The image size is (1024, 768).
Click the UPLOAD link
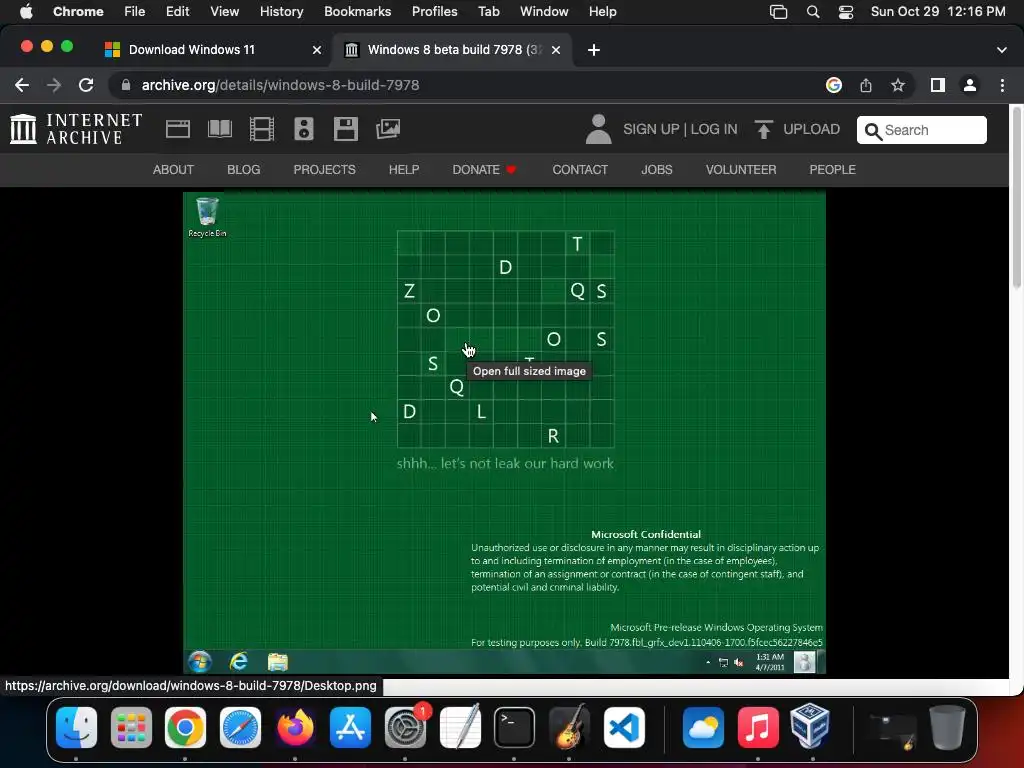click(811, 129)
